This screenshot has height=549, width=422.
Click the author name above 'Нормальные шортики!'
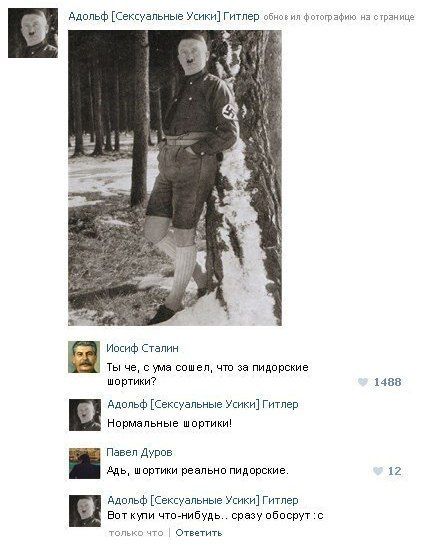203,404
